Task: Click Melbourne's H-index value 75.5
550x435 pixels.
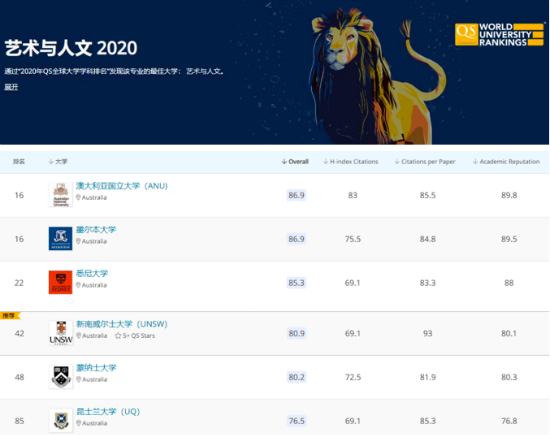Action: (x=353, y=239)
